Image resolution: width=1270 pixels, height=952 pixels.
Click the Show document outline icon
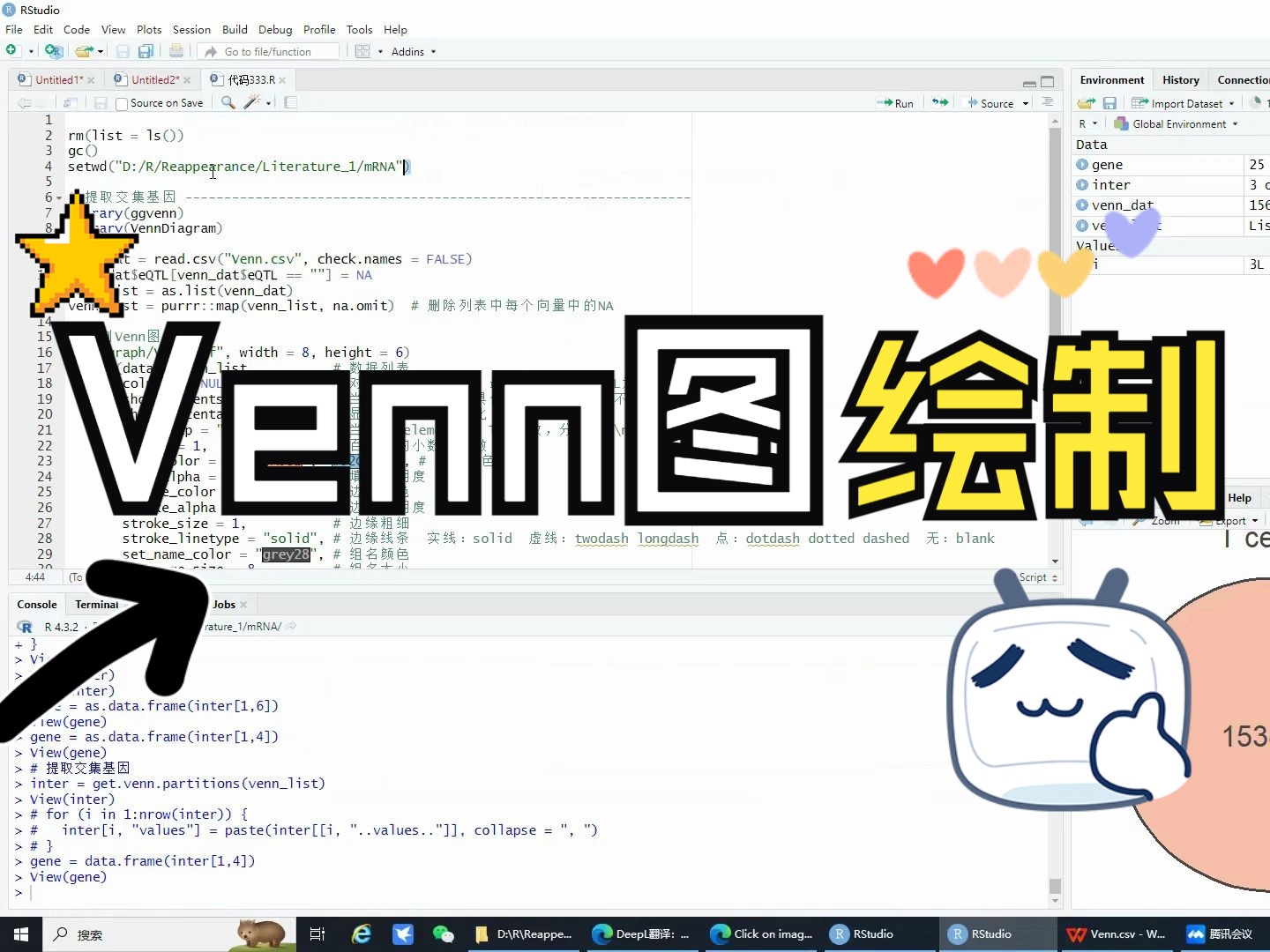pyautogui.click(x=1048, y=102)
